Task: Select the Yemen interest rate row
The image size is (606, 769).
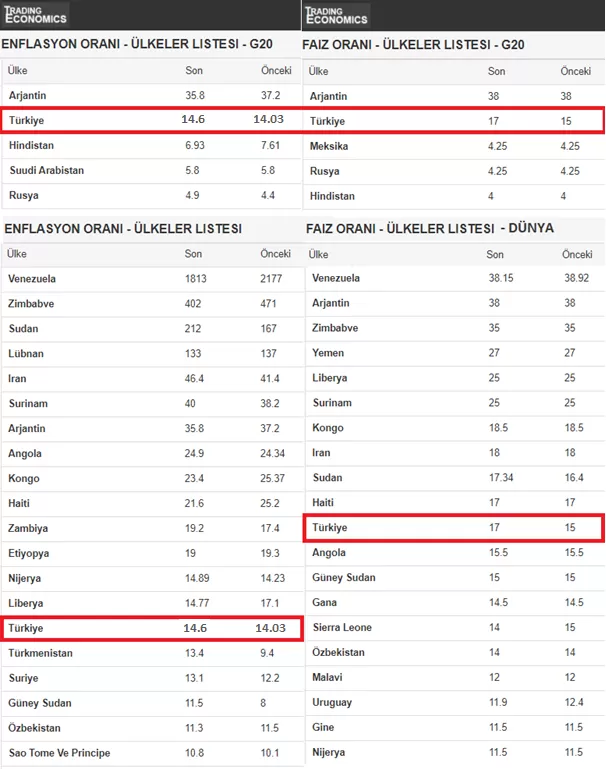Action: [328, 353]
